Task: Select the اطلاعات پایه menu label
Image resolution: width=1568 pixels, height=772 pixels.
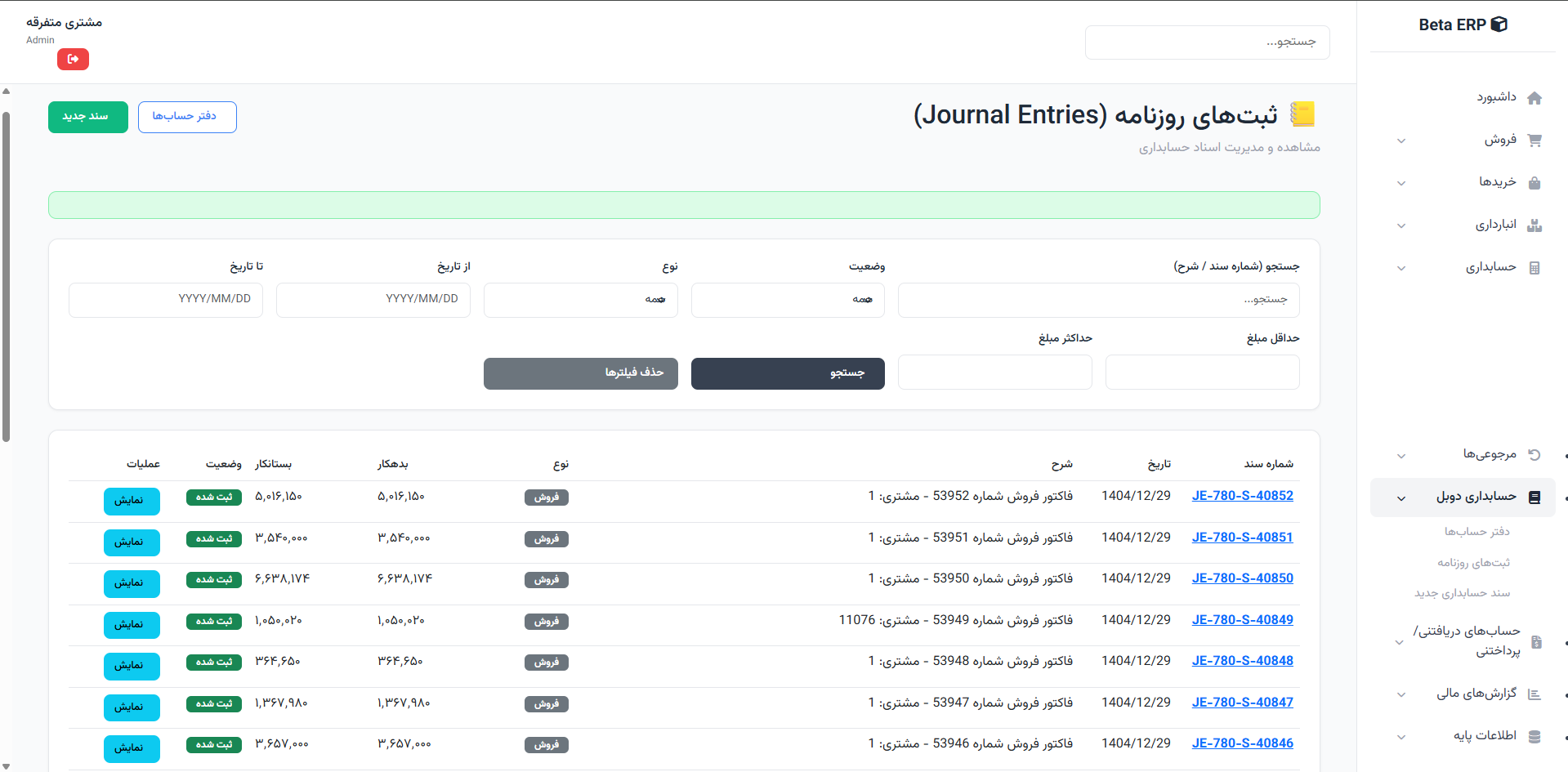Action: (x=1485, y=736)
